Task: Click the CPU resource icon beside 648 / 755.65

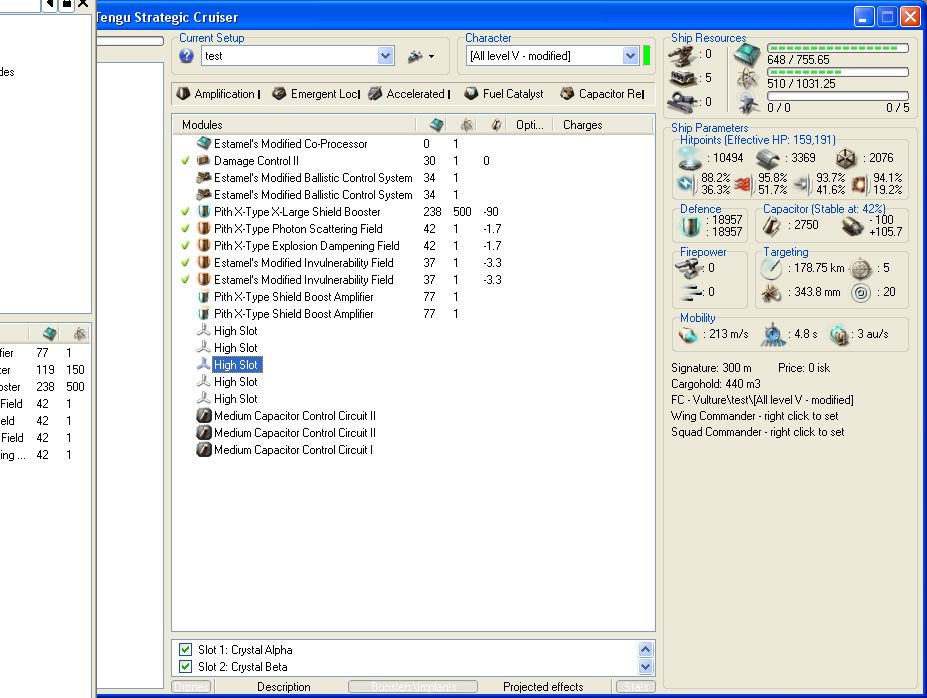Action: pos(747,55)
